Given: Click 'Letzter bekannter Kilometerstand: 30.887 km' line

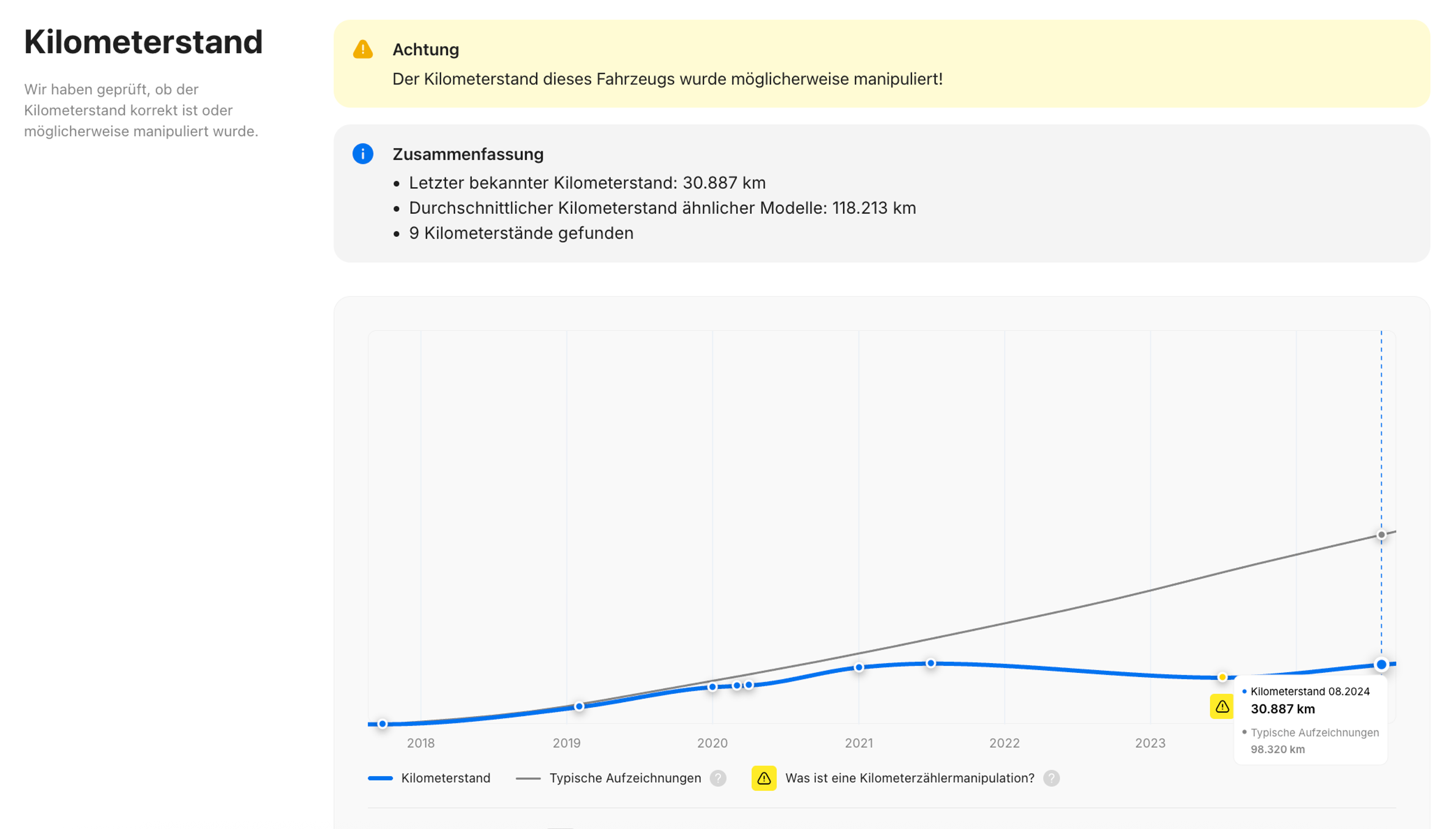Looking at the screenshot, I should [587, 183].
